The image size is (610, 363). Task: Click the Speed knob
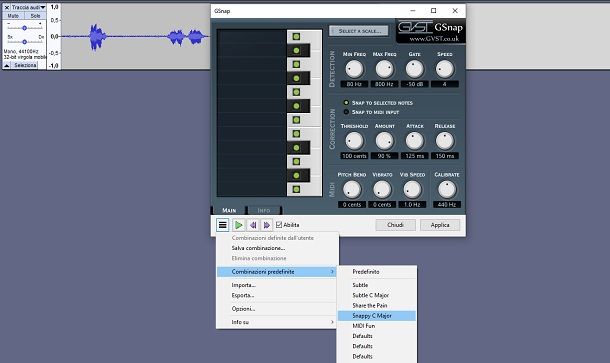(x=444, y=69)
